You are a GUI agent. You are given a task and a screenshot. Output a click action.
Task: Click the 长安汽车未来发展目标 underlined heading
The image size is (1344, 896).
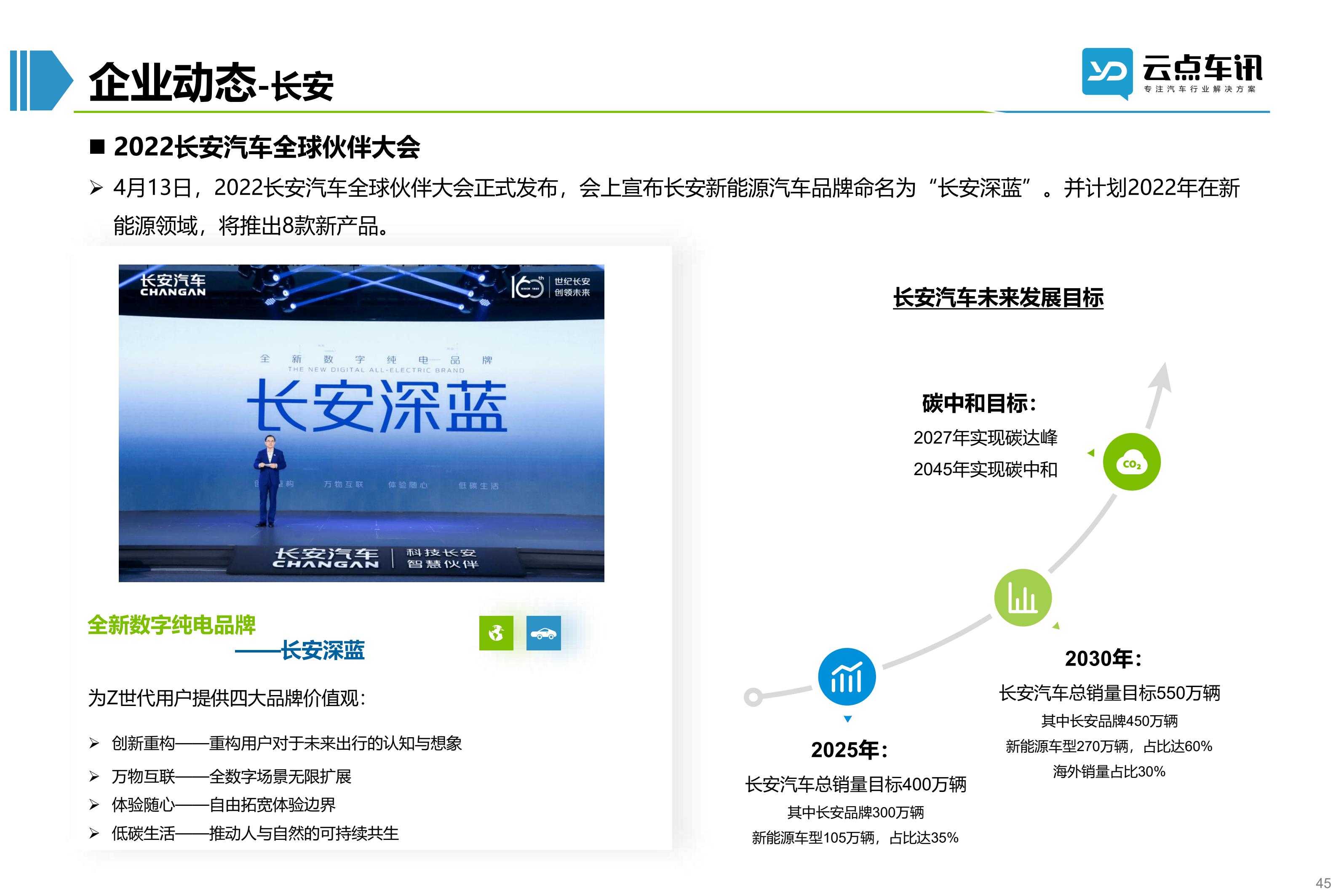tap(998, 298)
